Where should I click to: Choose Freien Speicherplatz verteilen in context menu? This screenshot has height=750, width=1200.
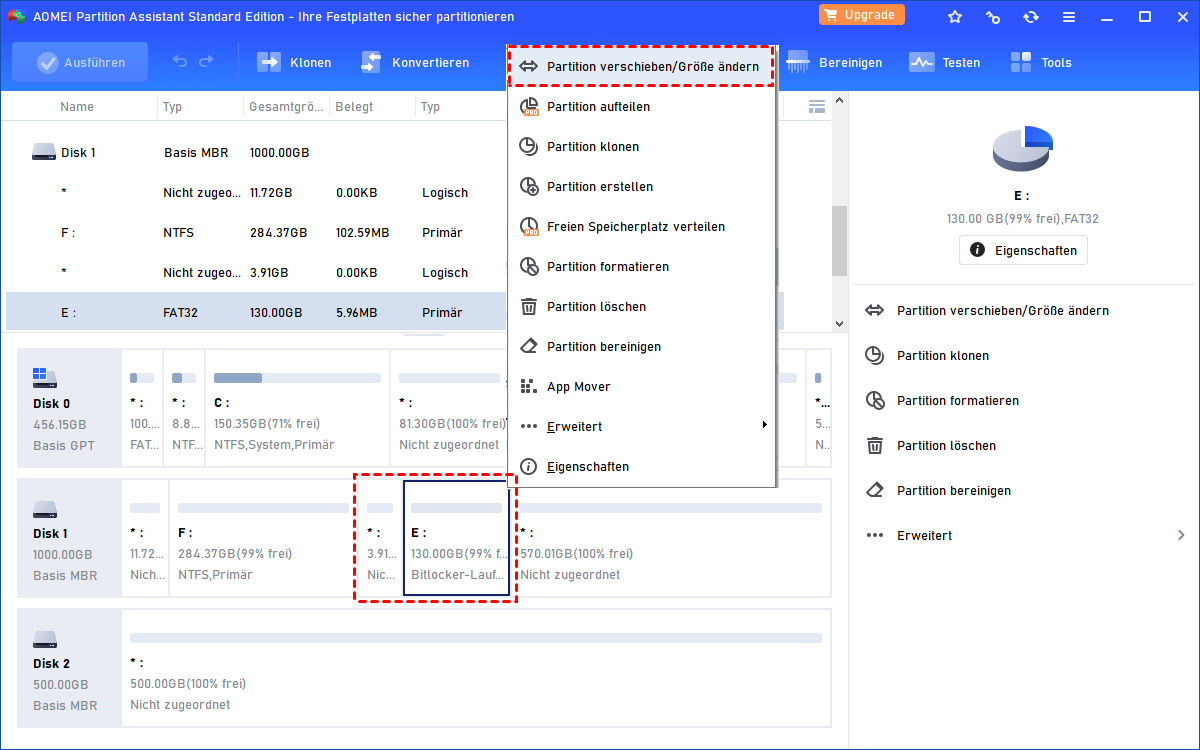coord(641,226)
